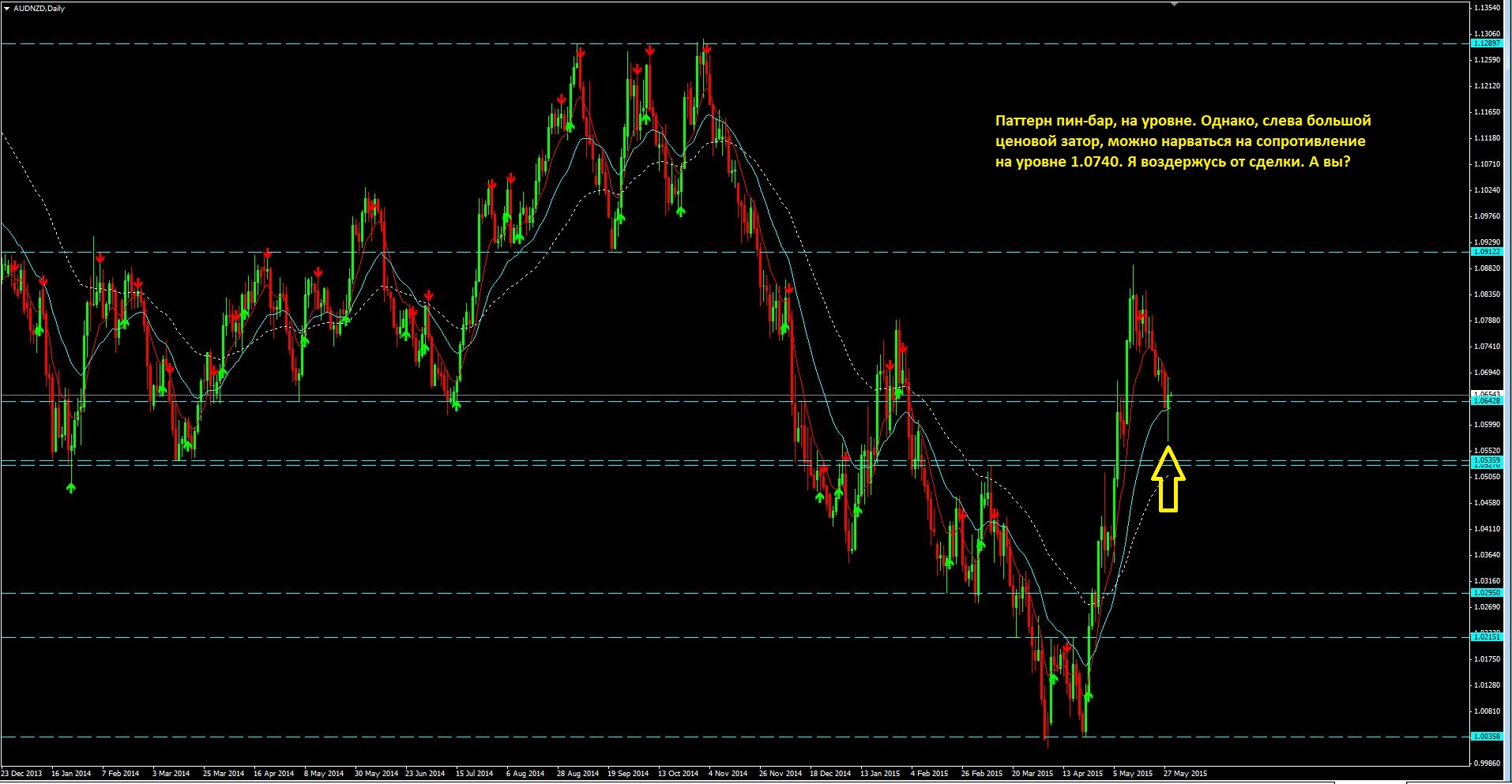Viewport: 1512px width, 784px height.
Task: Click the 19 Sep 2014 date label
Action: pos(627,774)
